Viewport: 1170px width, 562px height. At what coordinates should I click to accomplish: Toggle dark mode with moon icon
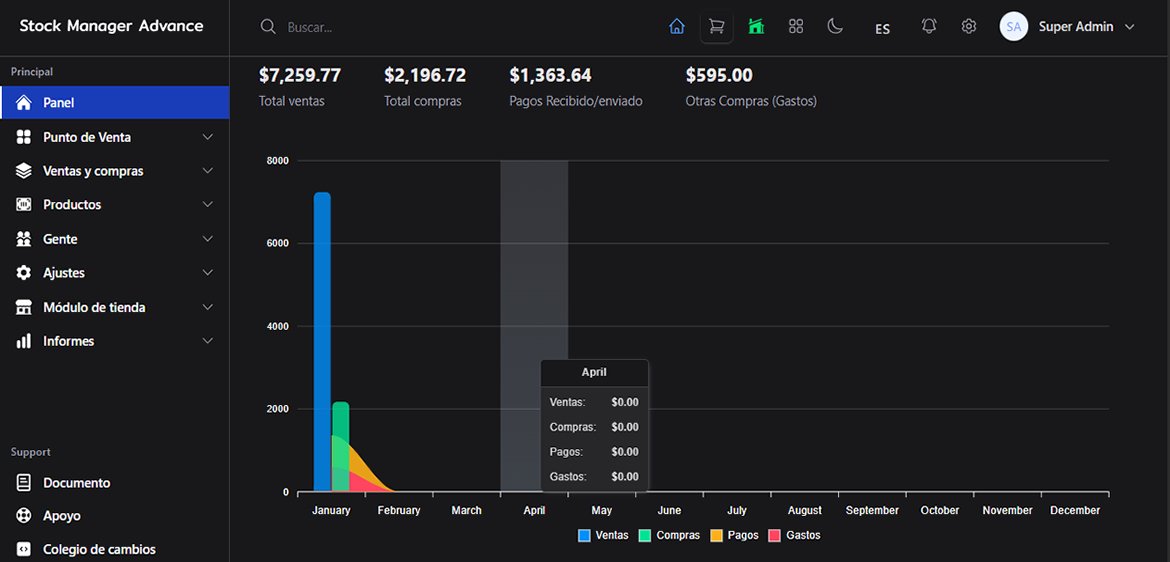pyautogui.click(x=835, y=27)
